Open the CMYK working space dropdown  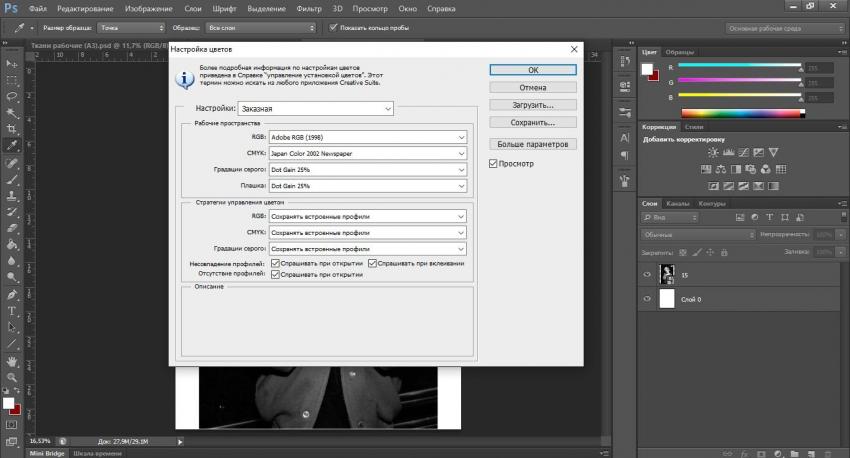(367, 154)
